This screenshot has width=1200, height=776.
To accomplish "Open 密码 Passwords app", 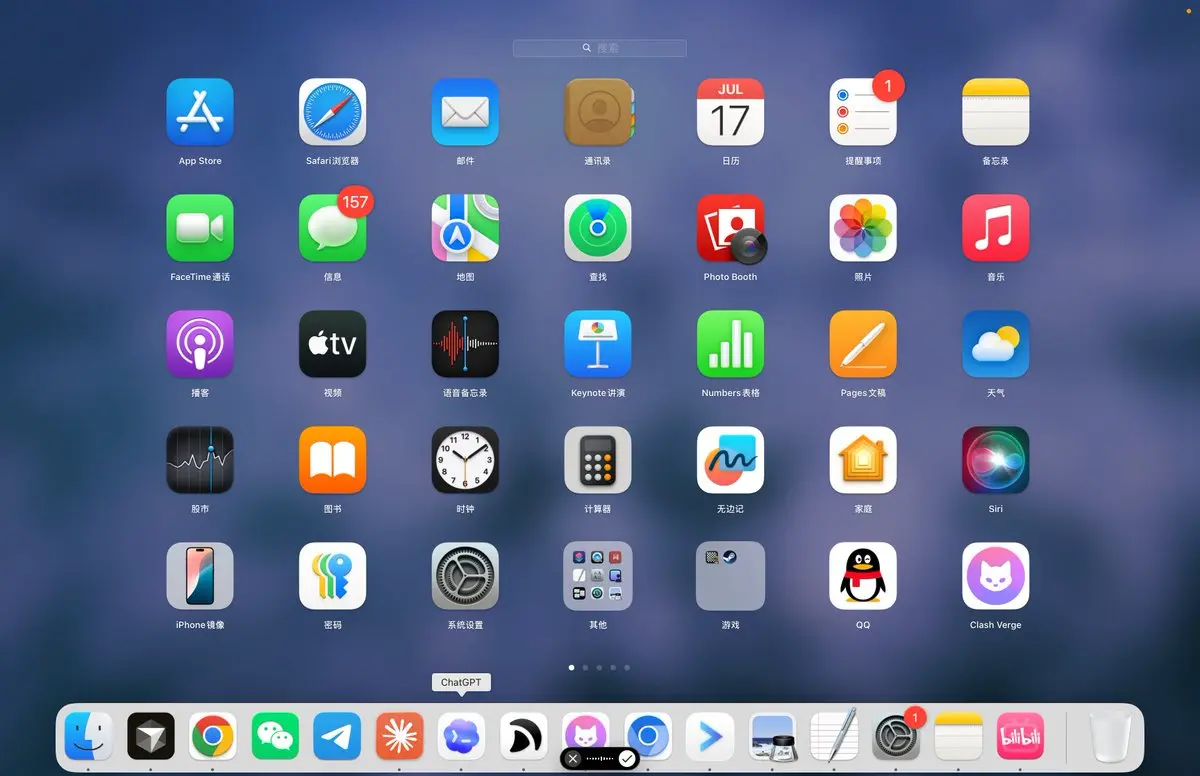I will 333,576.
